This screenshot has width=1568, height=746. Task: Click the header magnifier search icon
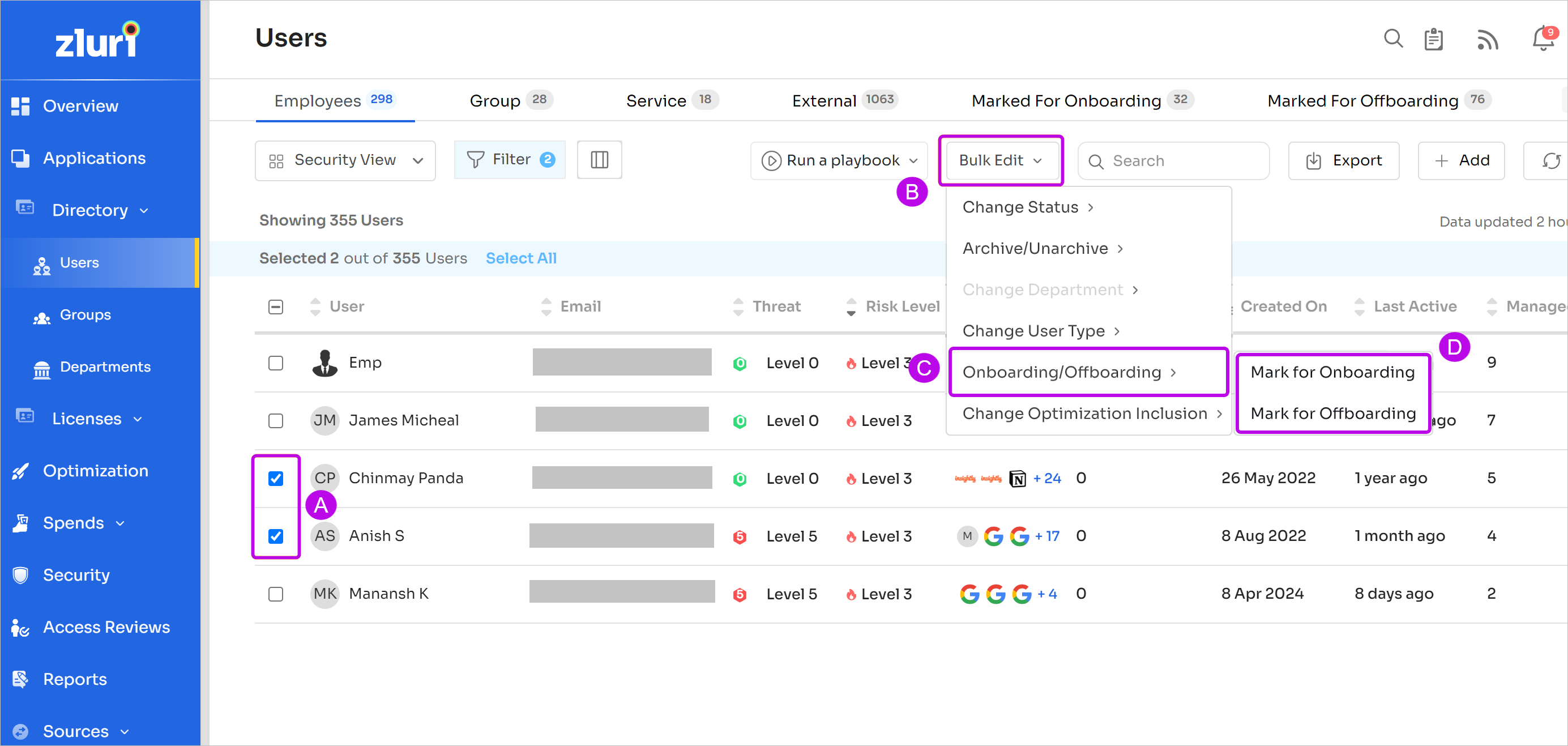pyautogui.click(x=1392, y=39)
